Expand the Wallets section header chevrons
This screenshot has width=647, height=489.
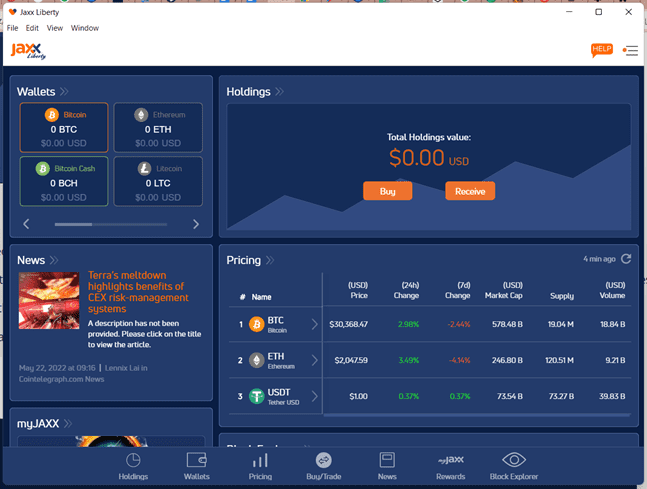click(64, 91)
